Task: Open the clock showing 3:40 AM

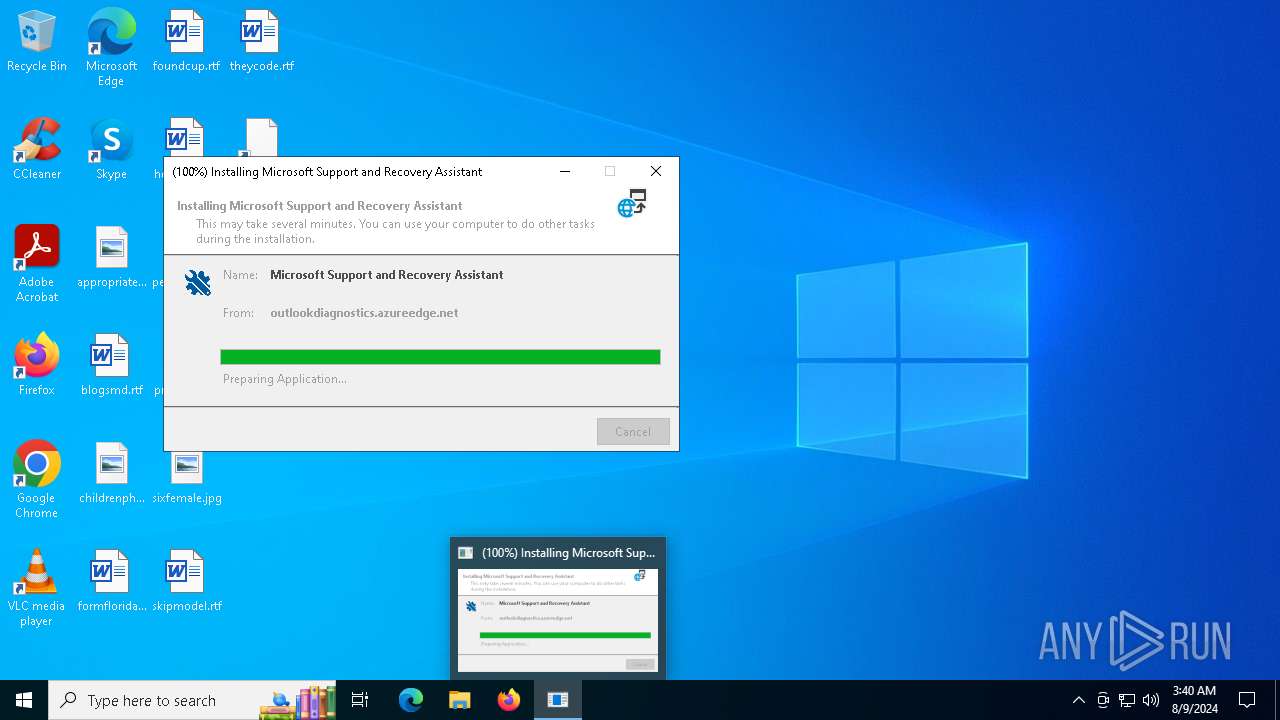Action: [x=1194, y=700]
